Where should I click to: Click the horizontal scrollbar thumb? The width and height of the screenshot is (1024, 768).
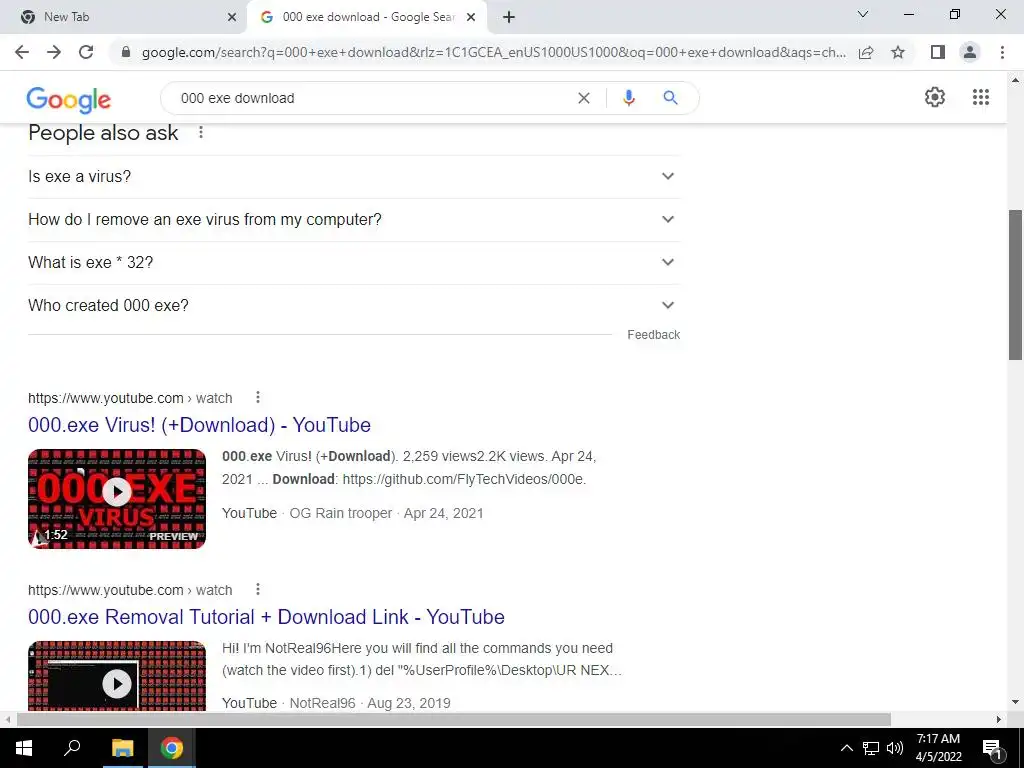[x=453, y=719]
